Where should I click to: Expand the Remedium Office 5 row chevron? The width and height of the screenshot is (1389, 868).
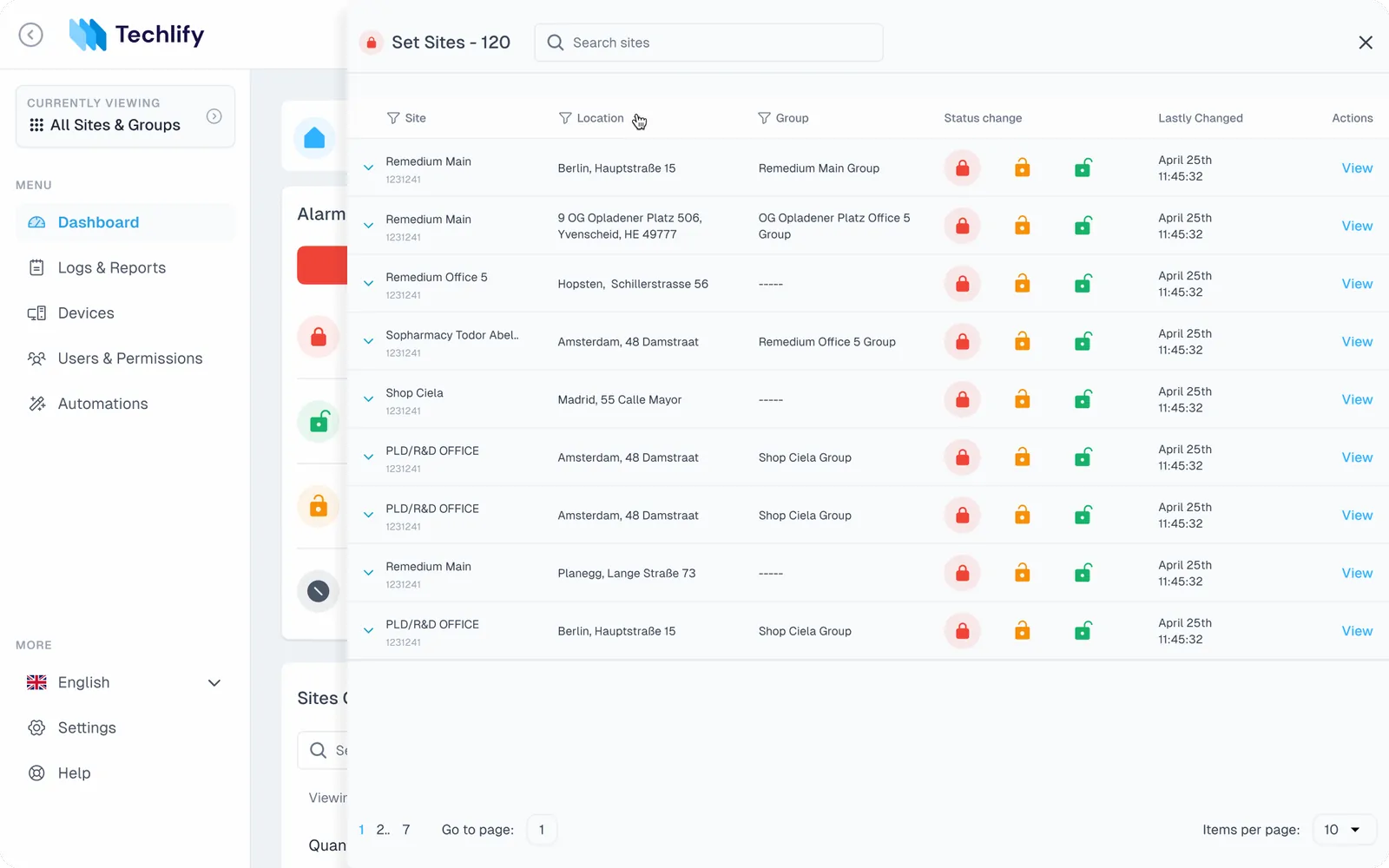[368, 284]
